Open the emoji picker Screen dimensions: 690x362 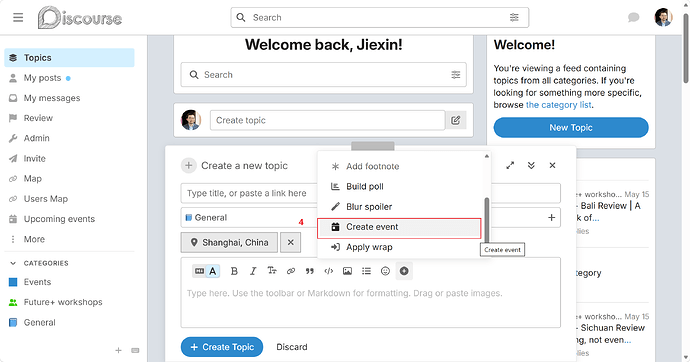385,271
